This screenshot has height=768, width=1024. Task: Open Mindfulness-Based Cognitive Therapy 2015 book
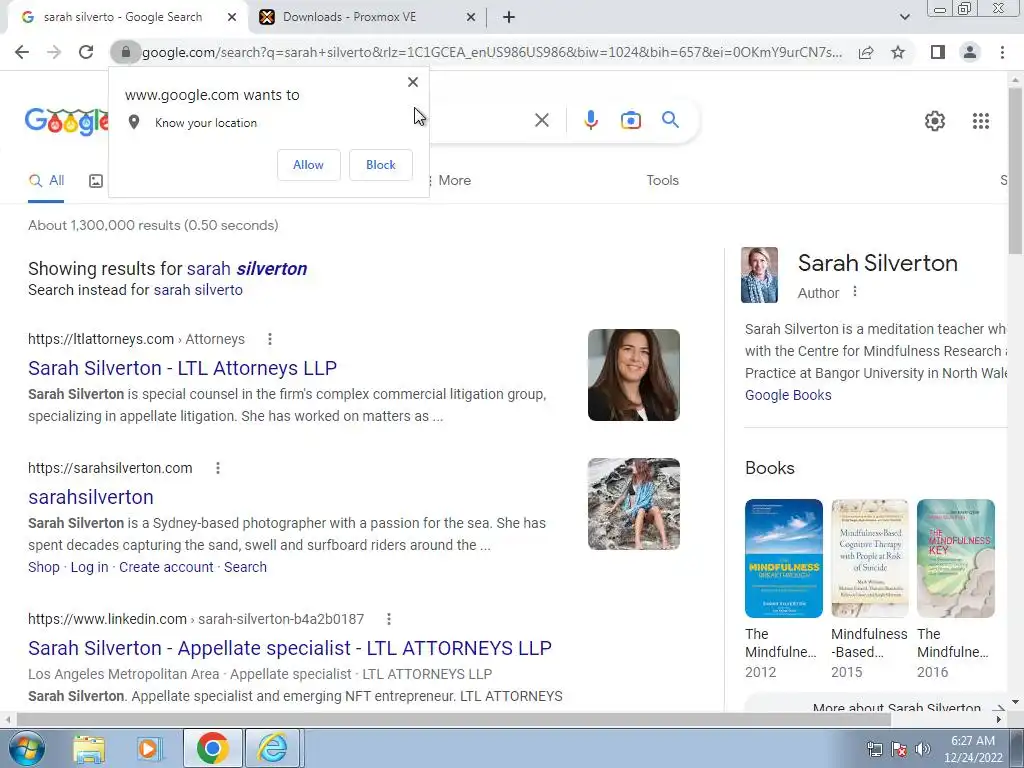(x=869, y=558)
